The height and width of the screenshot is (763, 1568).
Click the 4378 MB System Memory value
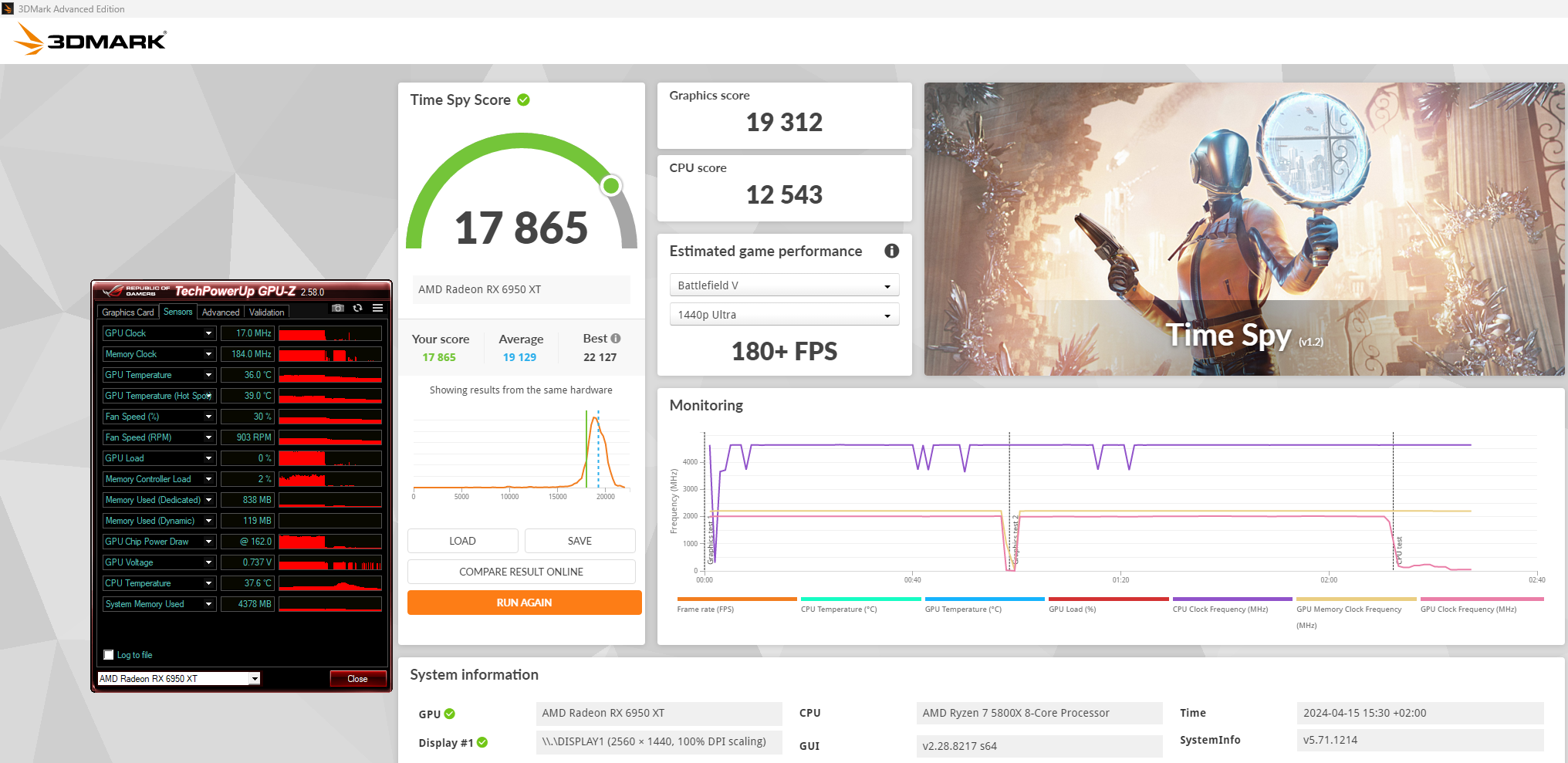point(248,604)
